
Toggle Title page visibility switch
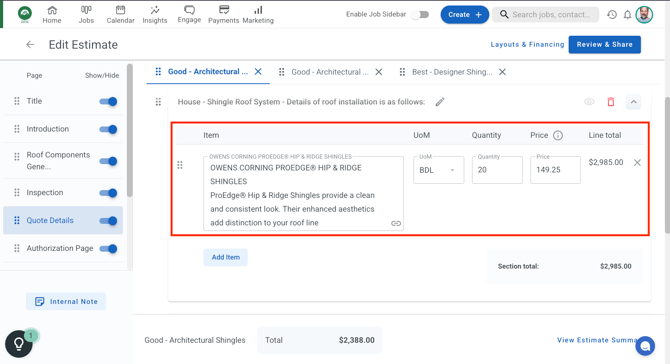tap(108, 101)
